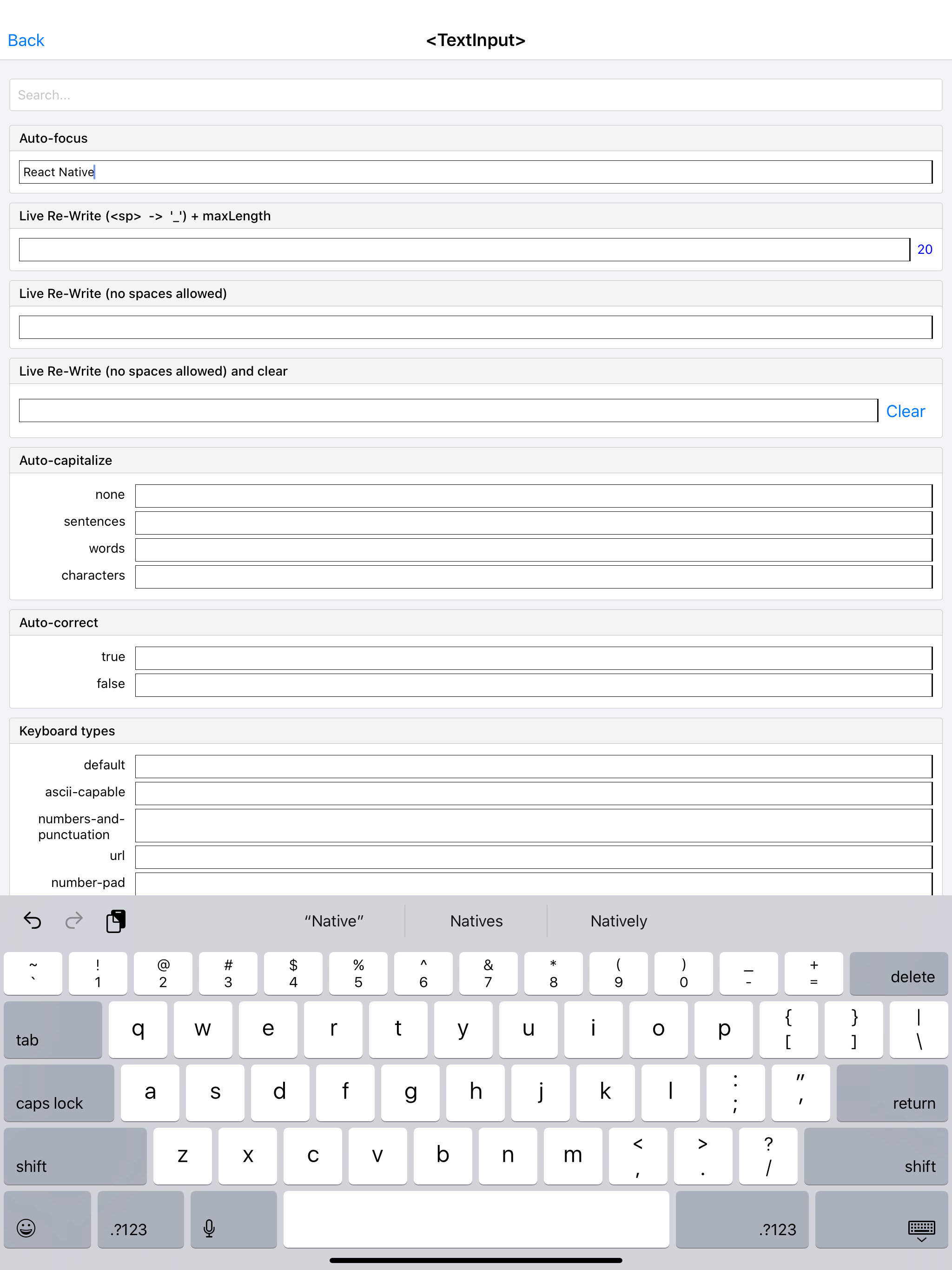
Task: Hit the return key
Action: pos(892,1092)
